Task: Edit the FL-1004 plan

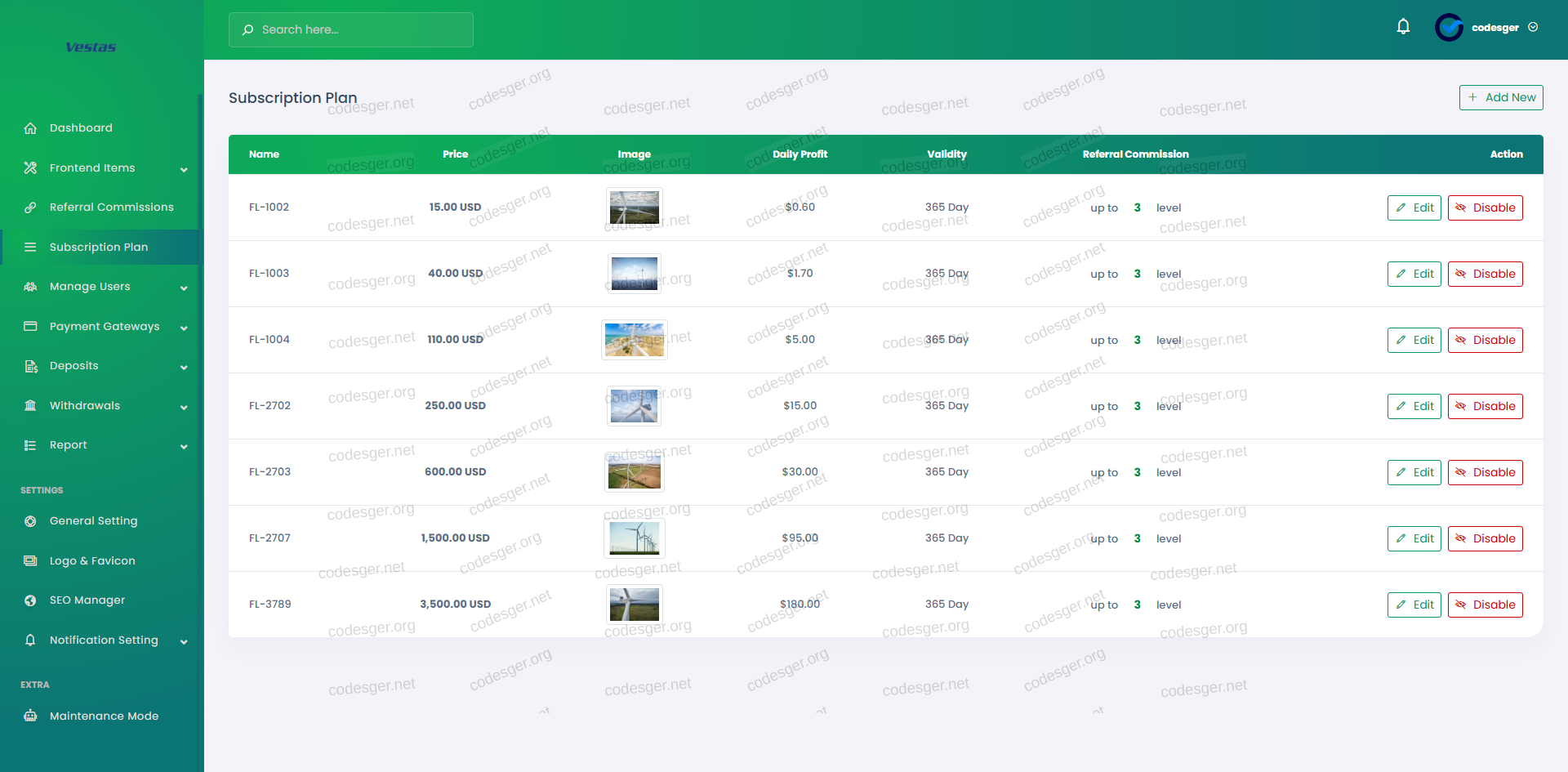Action: [1414, 340]
